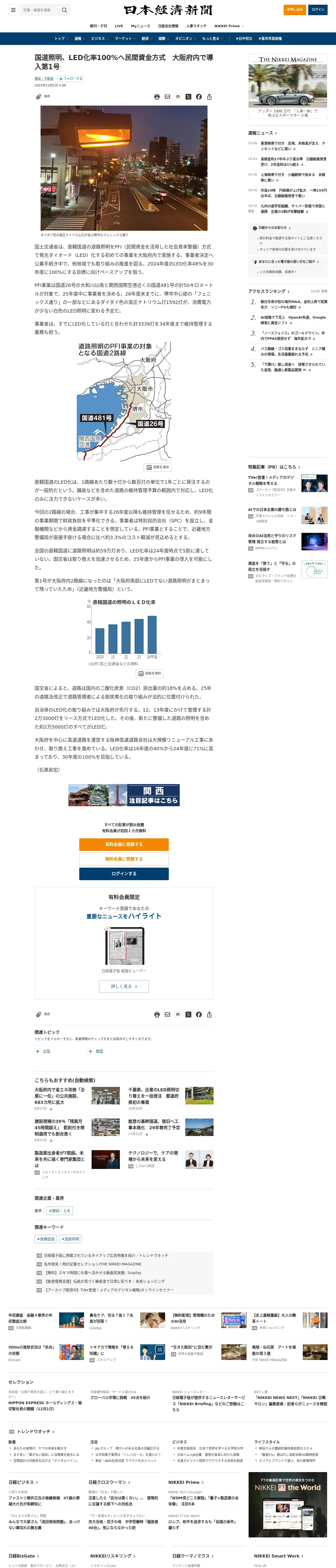Open the トレンドウオッチ section heading
This screenshot has width=336, height=1568.
pyautogui.click(x=35, y=1432)
